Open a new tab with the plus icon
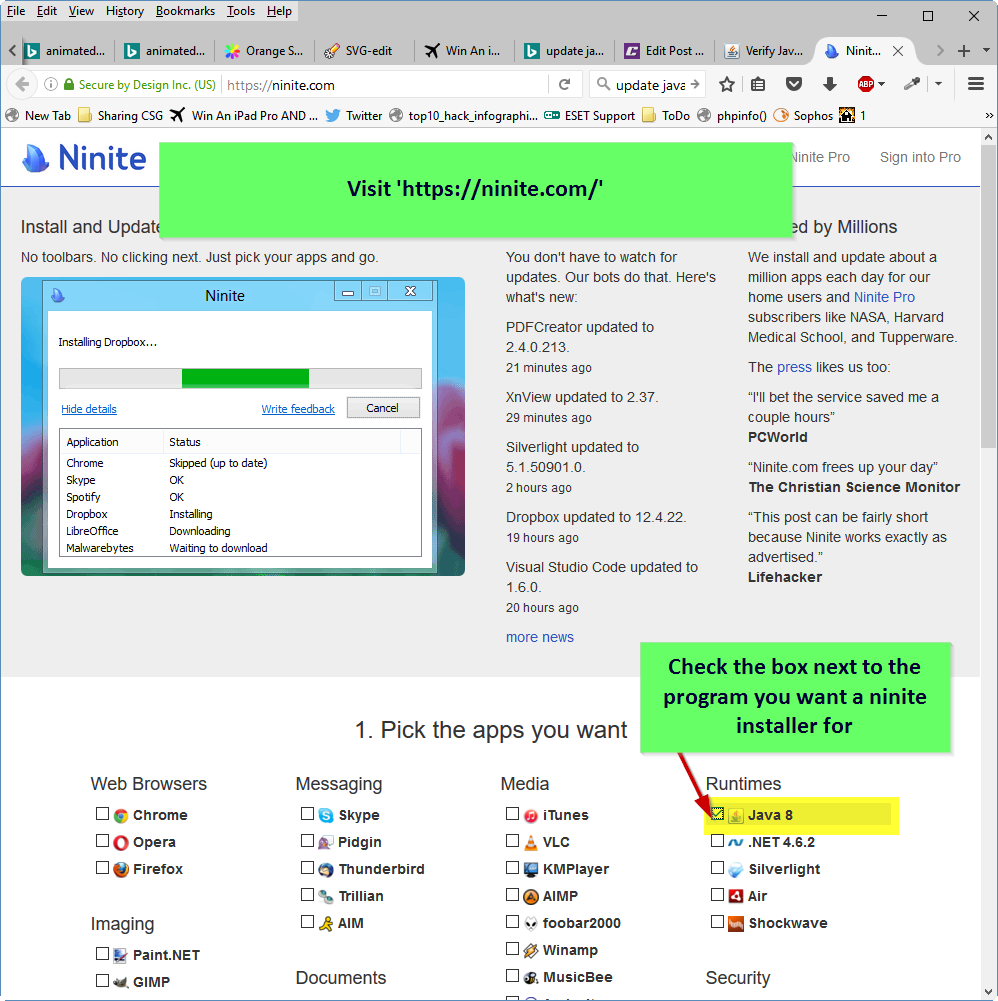998x1001 pixels. [x=964, y=51]
